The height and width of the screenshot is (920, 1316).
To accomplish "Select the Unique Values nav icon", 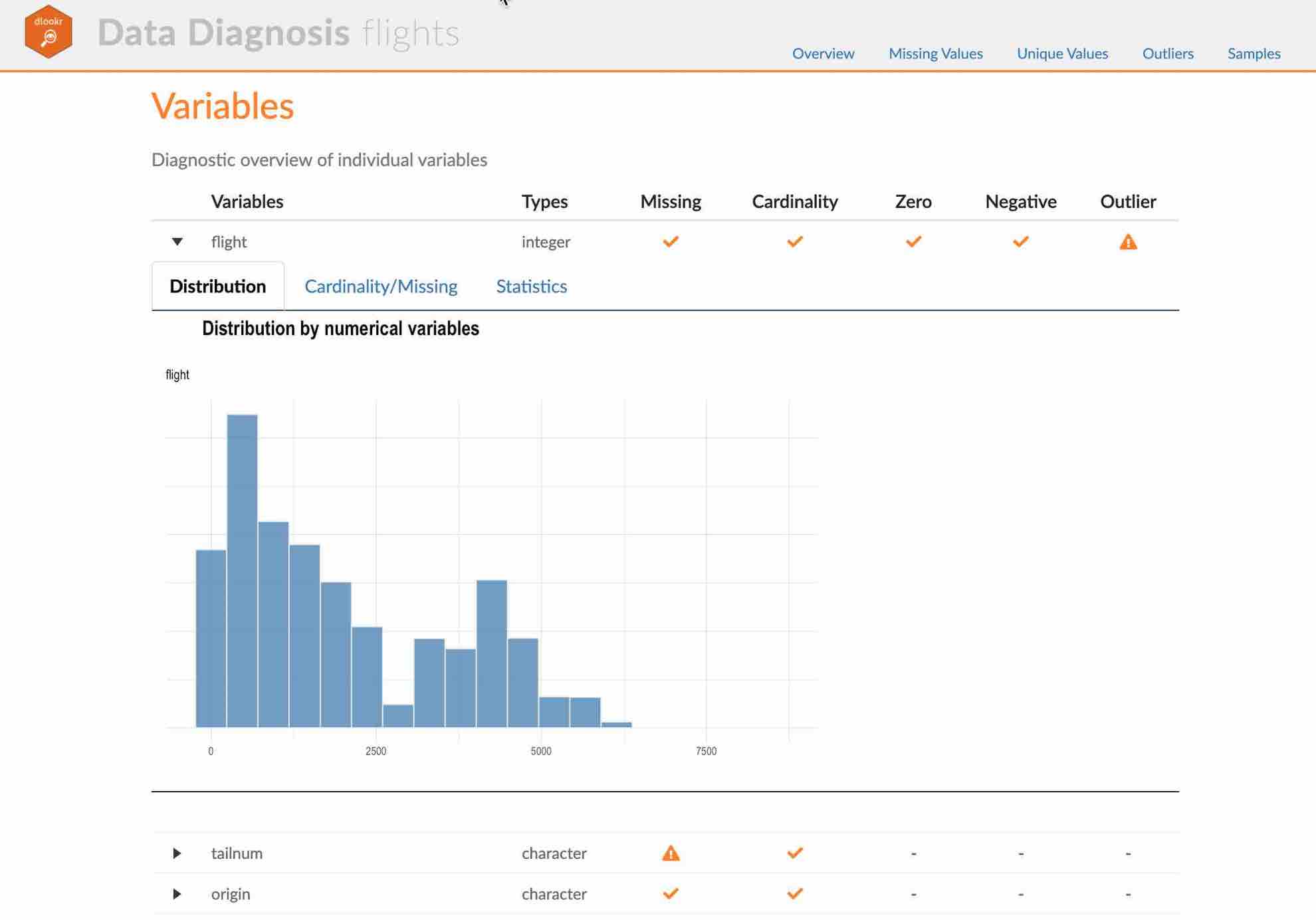I will tap(1062, 52).
